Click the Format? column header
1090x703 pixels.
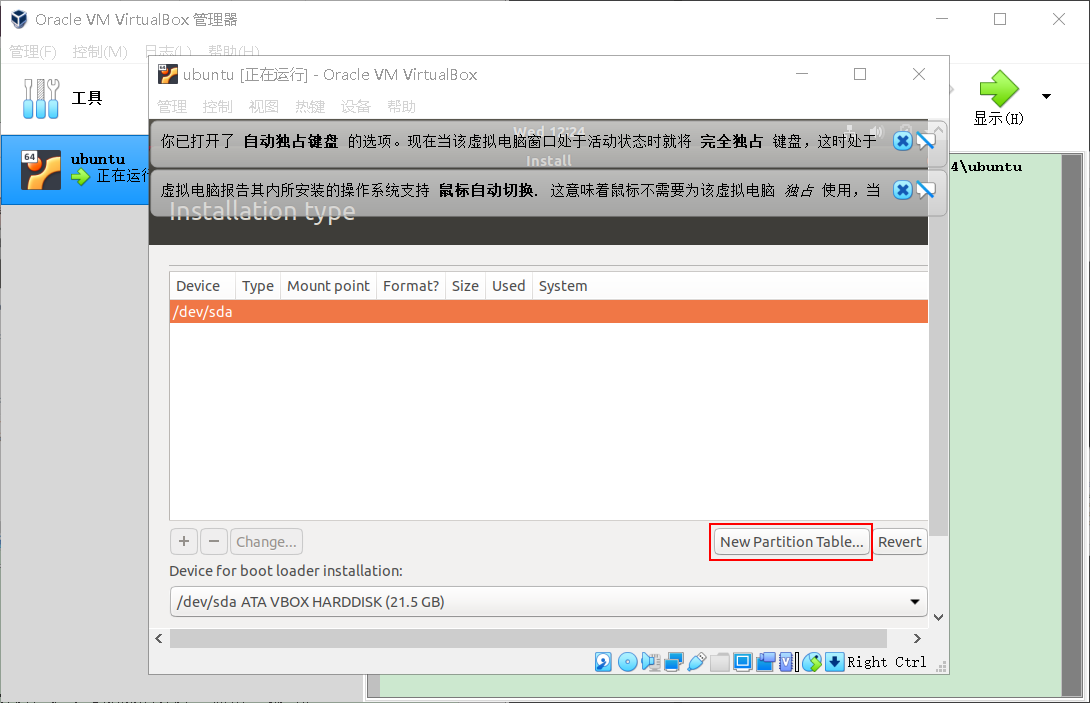(x=411, y=286)
